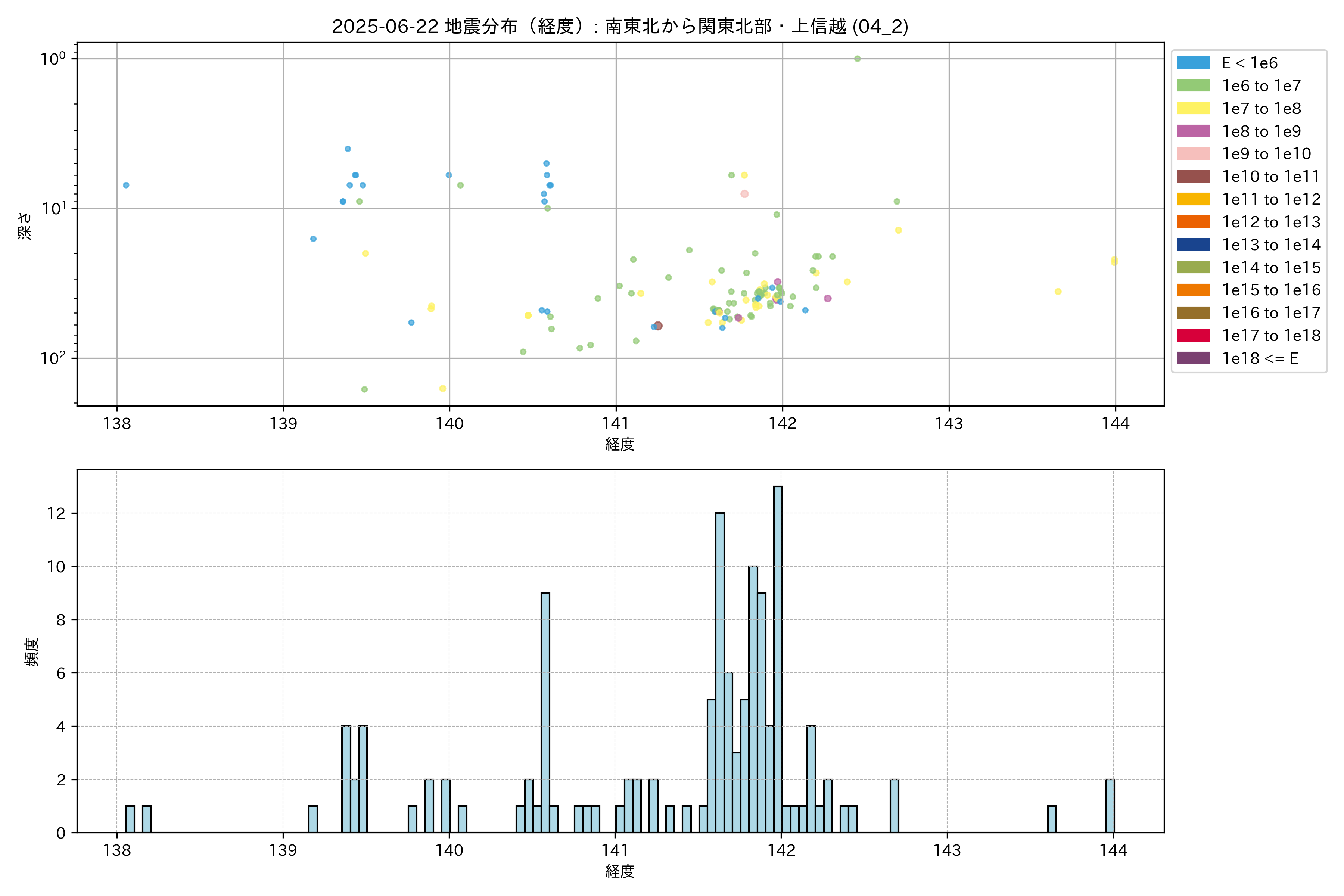The width and height of the screenshot is (1344, 896).
Task: Click the histogram bar of height 9 near 140.6
Action: [x=545, y=712]
